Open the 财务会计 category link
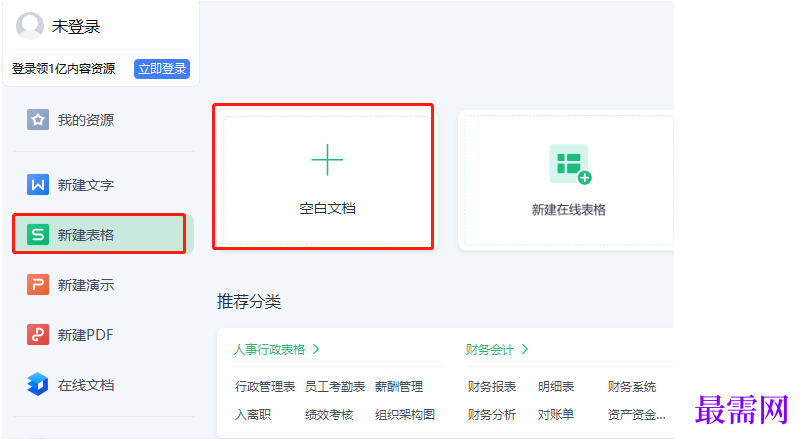The height and width of the screenshot is (441, 807). tap(489, 349)
